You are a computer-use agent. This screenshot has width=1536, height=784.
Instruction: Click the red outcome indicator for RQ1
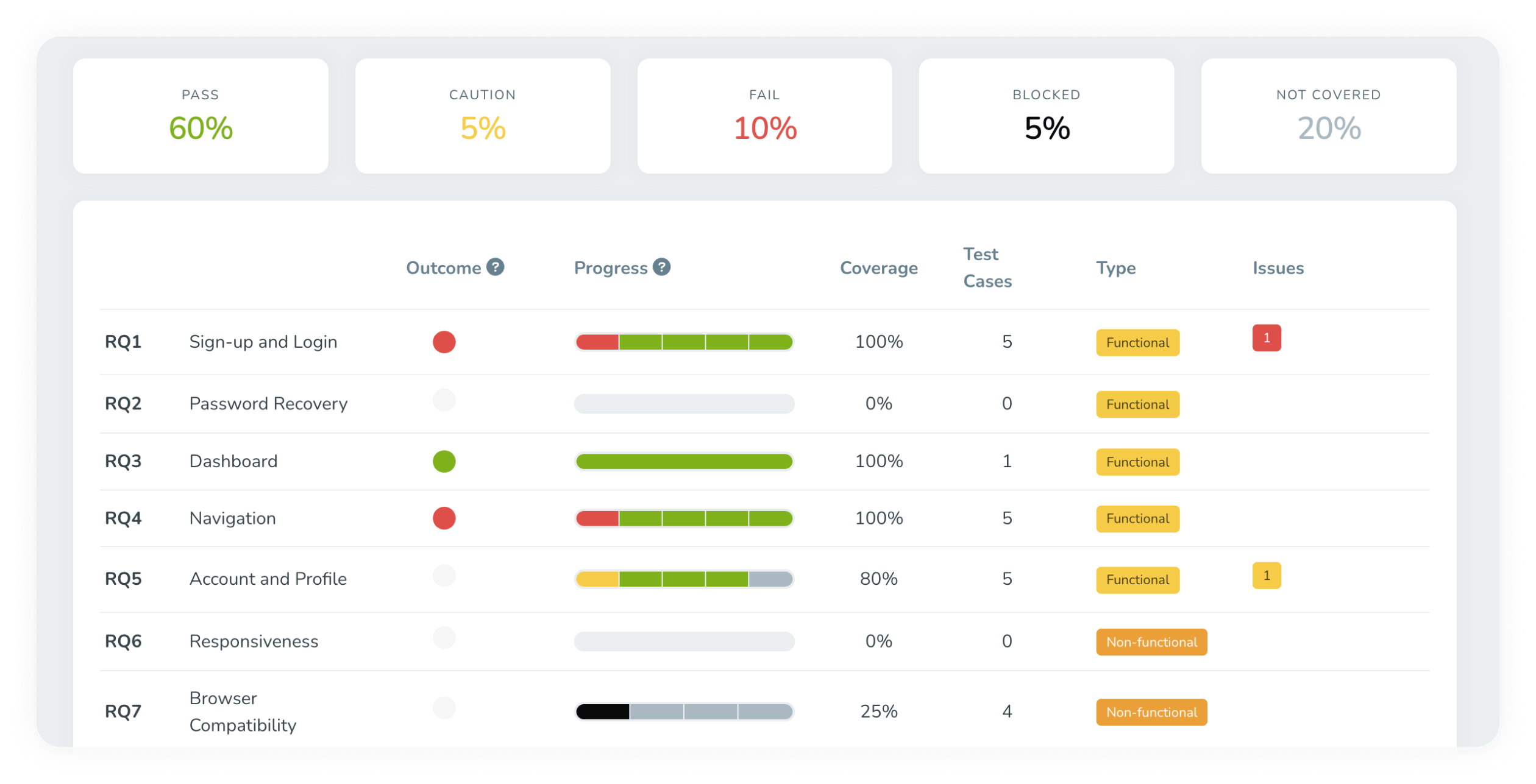(x=444, y=340)
